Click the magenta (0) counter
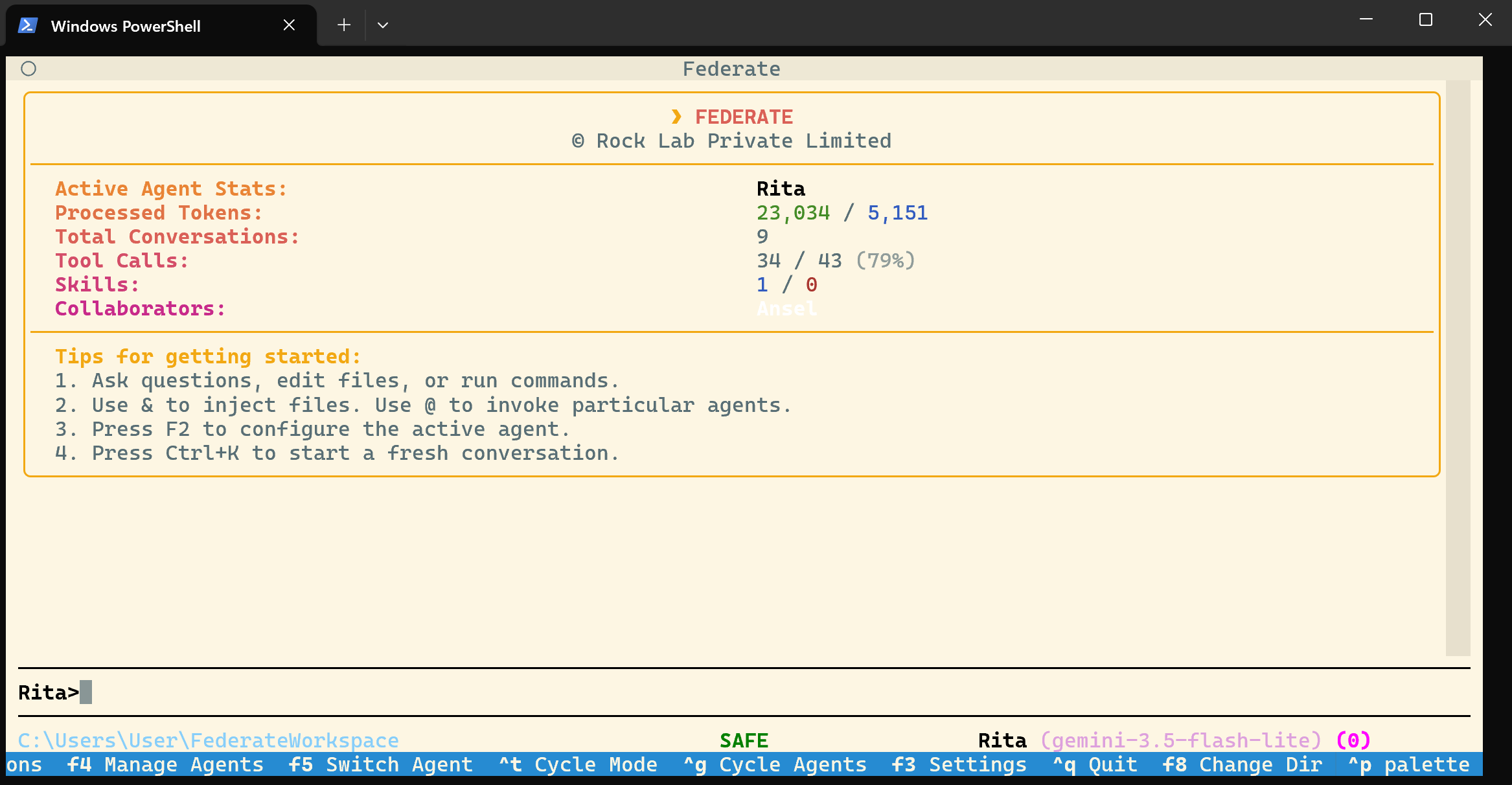The width and height of the screenshot is (1512, 785). [1353, 740]
